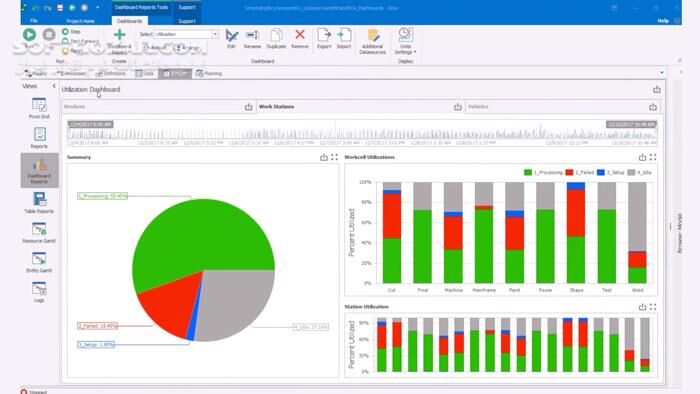Switch to the Planning view tab
The width and height of the screenshot is (700, 394).
tap(209, 74)
